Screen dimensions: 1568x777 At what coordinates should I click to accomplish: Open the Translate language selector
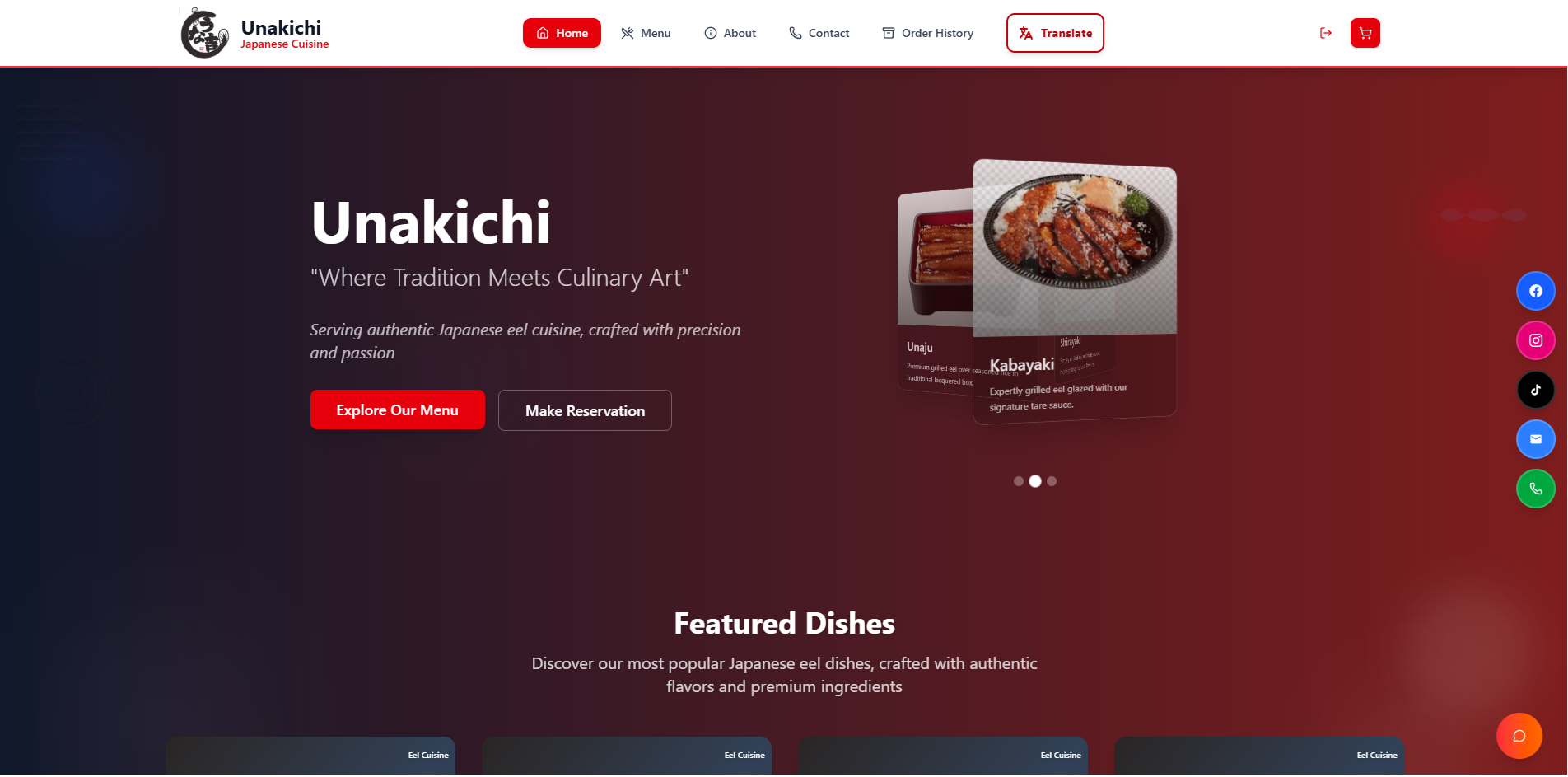[x=1055, y=33]
